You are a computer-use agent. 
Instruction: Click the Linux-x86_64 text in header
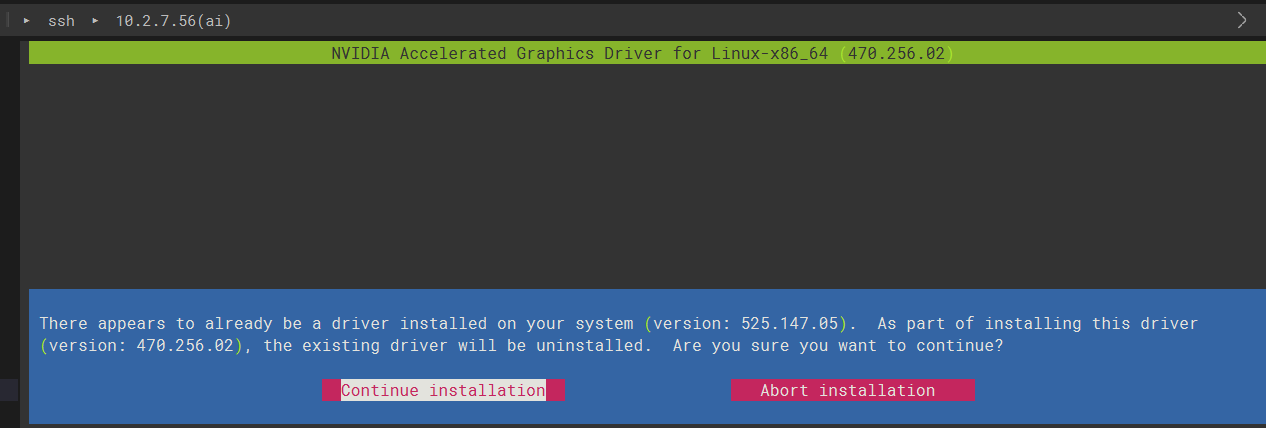coord(769,54)
